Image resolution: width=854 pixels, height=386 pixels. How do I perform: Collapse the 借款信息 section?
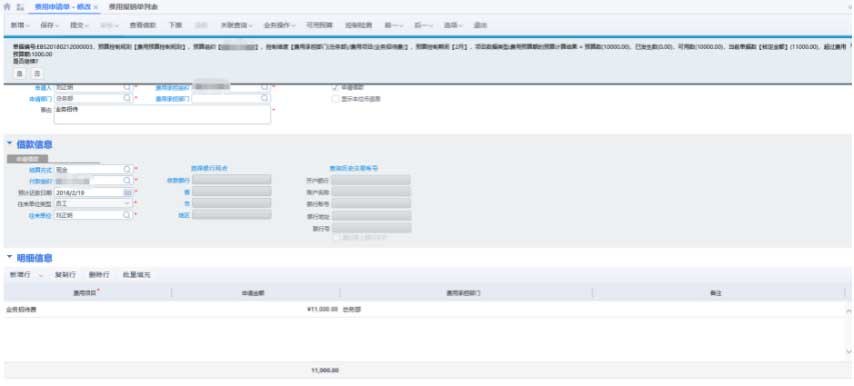[9, 144]
